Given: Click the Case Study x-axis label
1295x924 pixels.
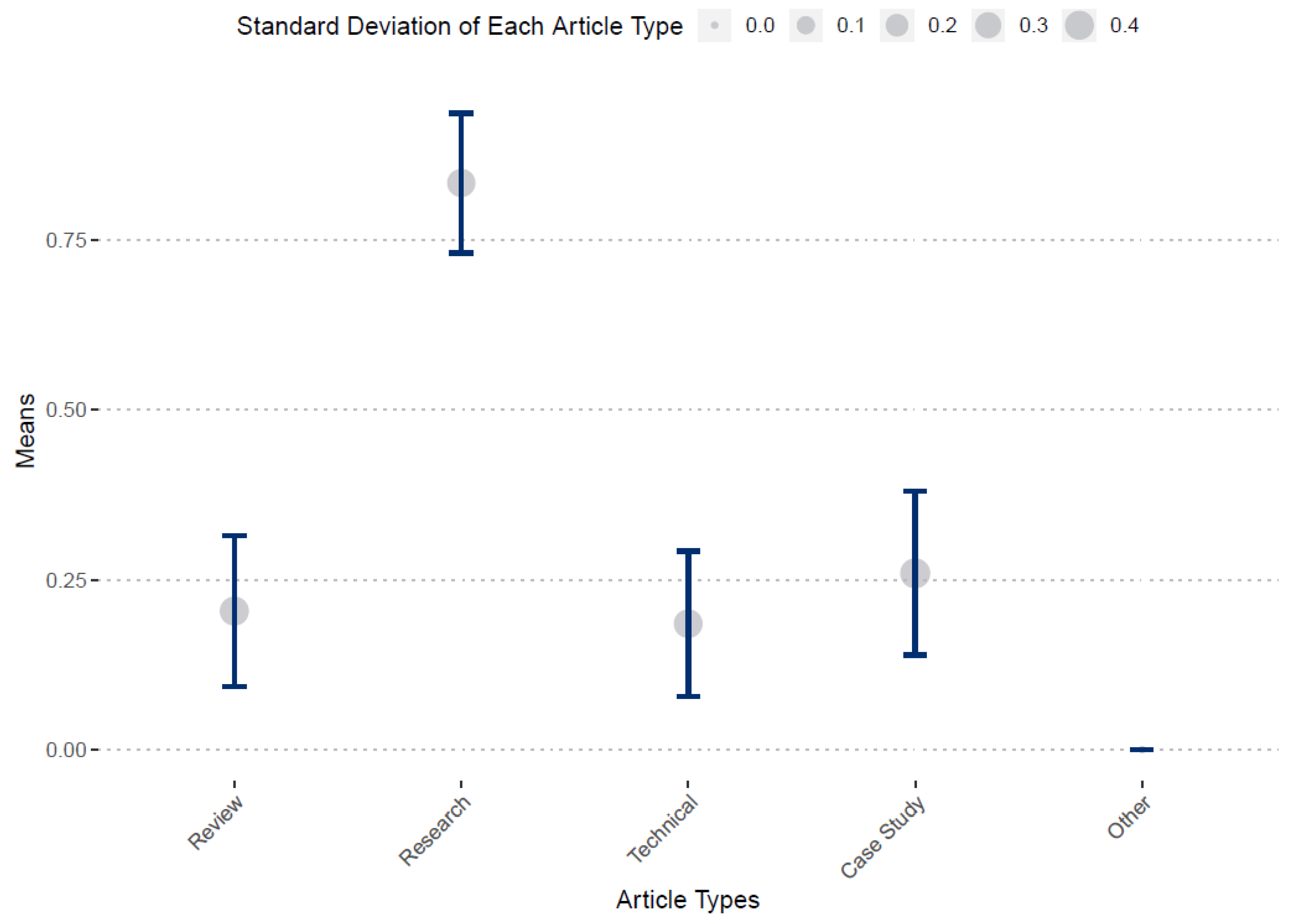Looking at the screenshot, I should 883,837.
